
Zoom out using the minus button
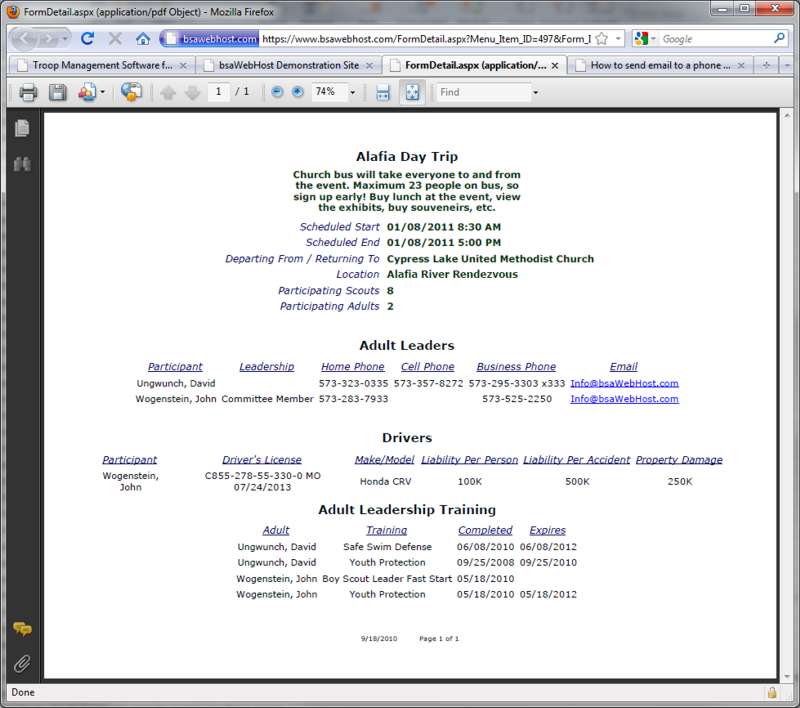click(x=277, y=92)
